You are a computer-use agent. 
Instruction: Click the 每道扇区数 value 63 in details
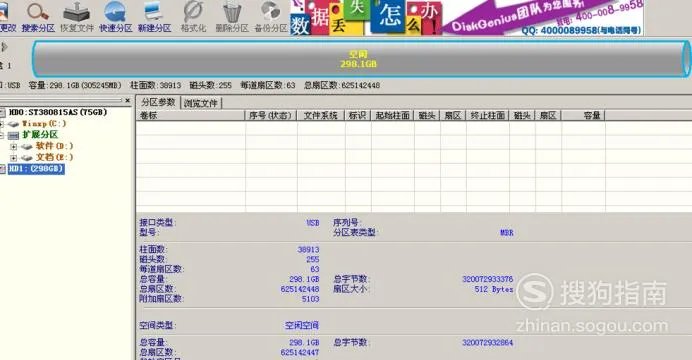tap(315, 269)
